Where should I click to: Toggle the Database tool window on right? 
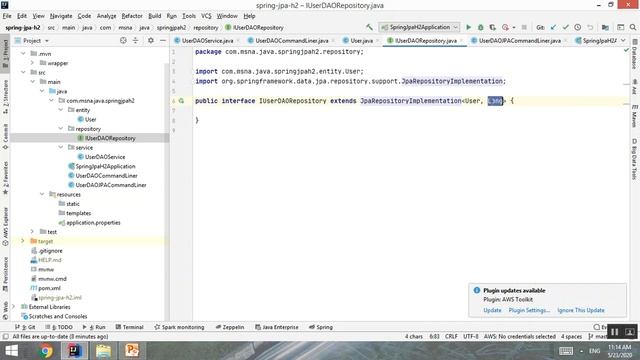point(635,54)
